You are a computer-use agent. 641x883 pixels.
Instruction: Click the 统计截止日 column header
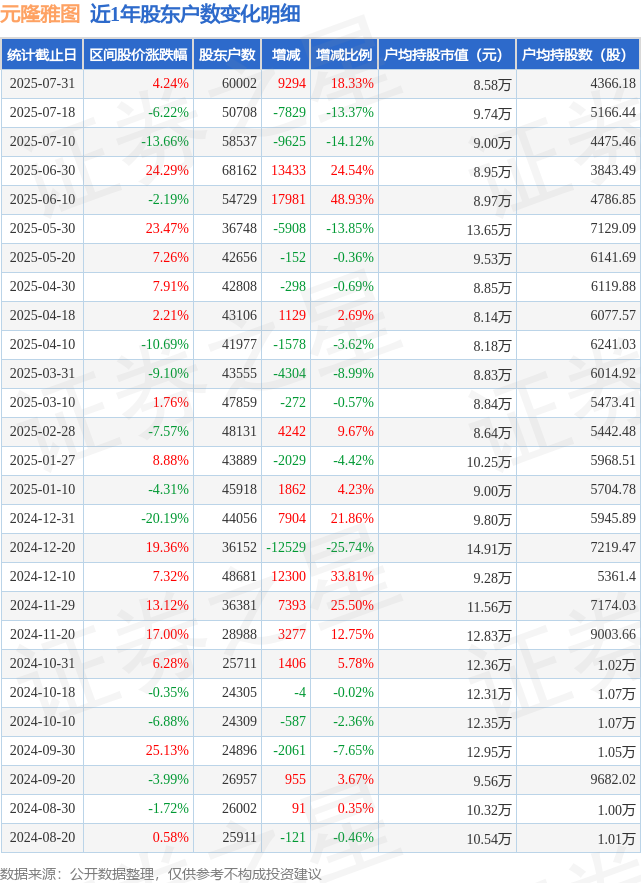[x=42, y=55]
